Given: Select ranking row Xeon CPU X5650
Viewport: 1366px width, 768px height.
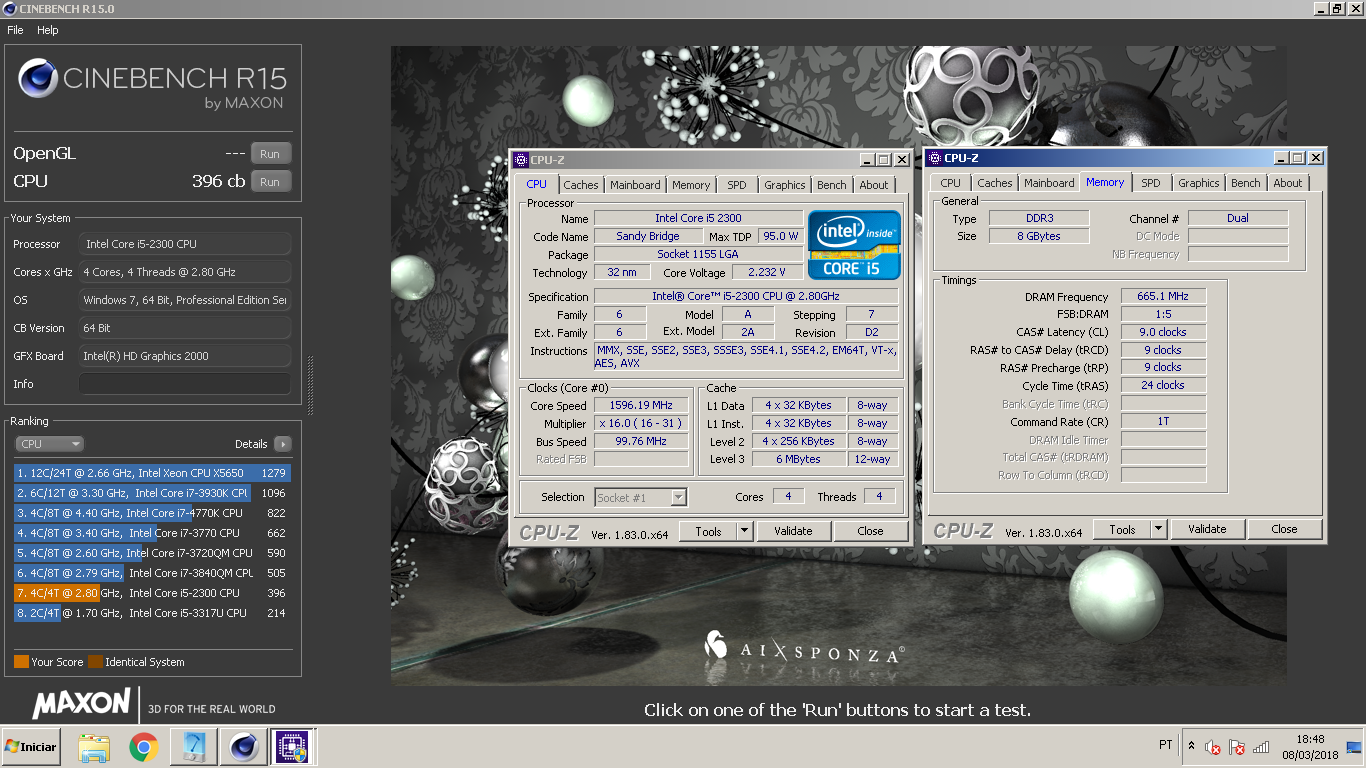Looking at the screenshot, I should point(152,473).
